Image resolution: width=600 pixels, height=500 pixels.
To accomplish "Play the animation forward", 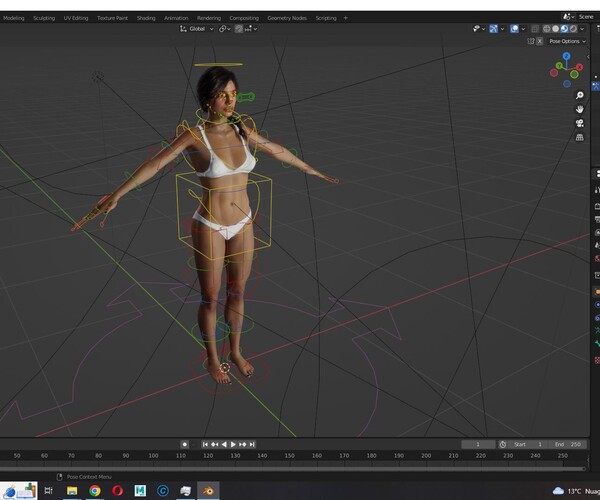I will (233, 444).
